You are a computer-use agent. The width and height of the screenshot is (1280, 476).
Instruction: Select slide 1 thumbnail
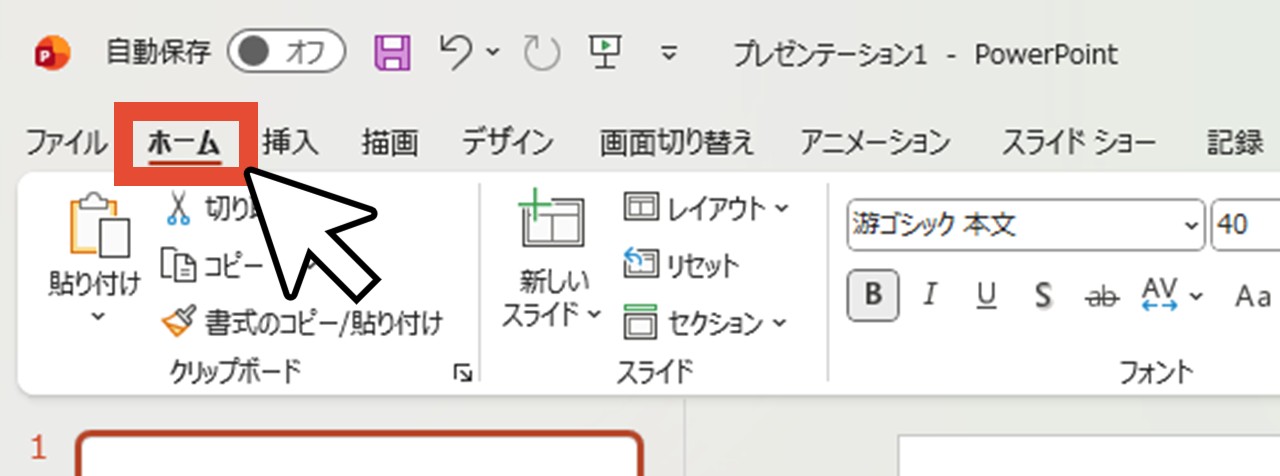point(359,453)
